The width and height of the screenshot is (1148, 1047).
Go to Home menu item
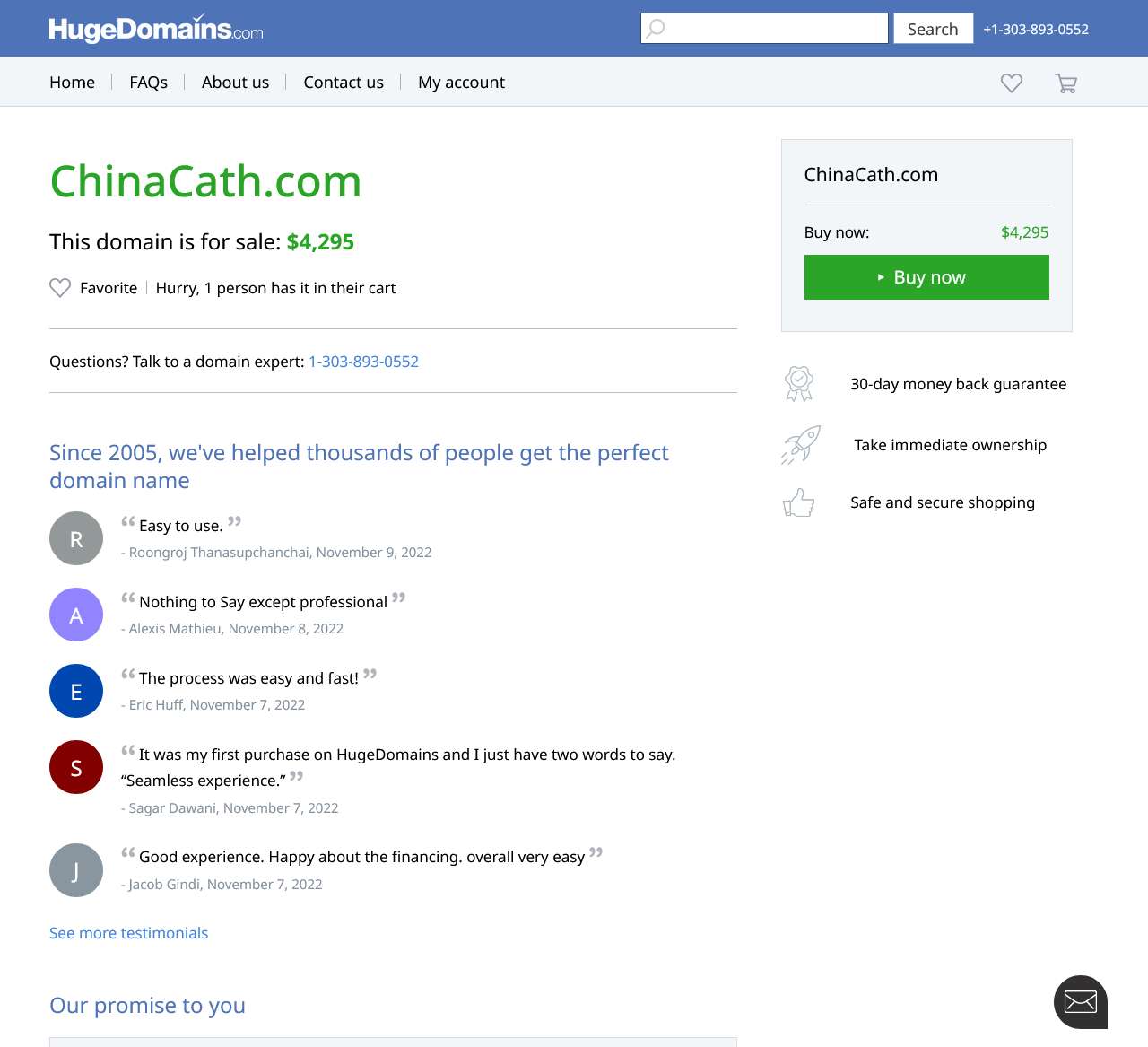[72, 82]
